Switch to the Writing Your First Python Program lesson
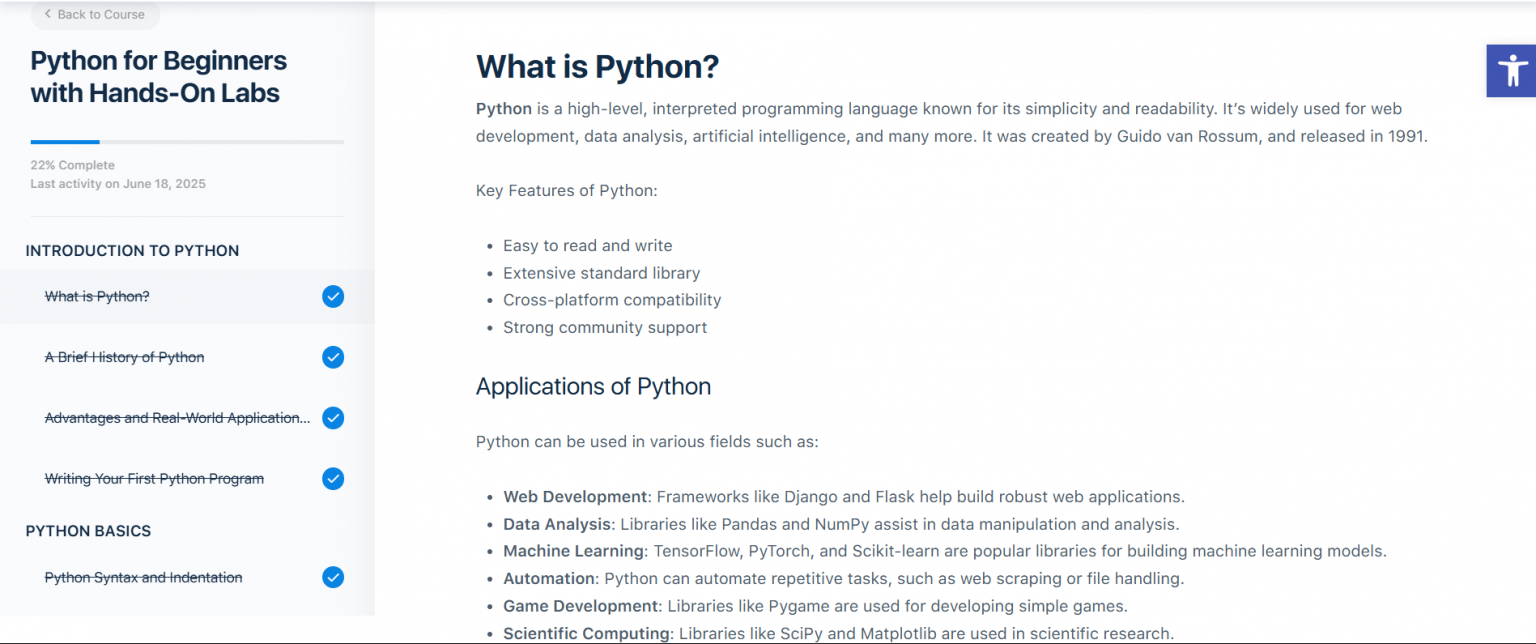This screenshot has width=1536, height=644. click(154, 478)
